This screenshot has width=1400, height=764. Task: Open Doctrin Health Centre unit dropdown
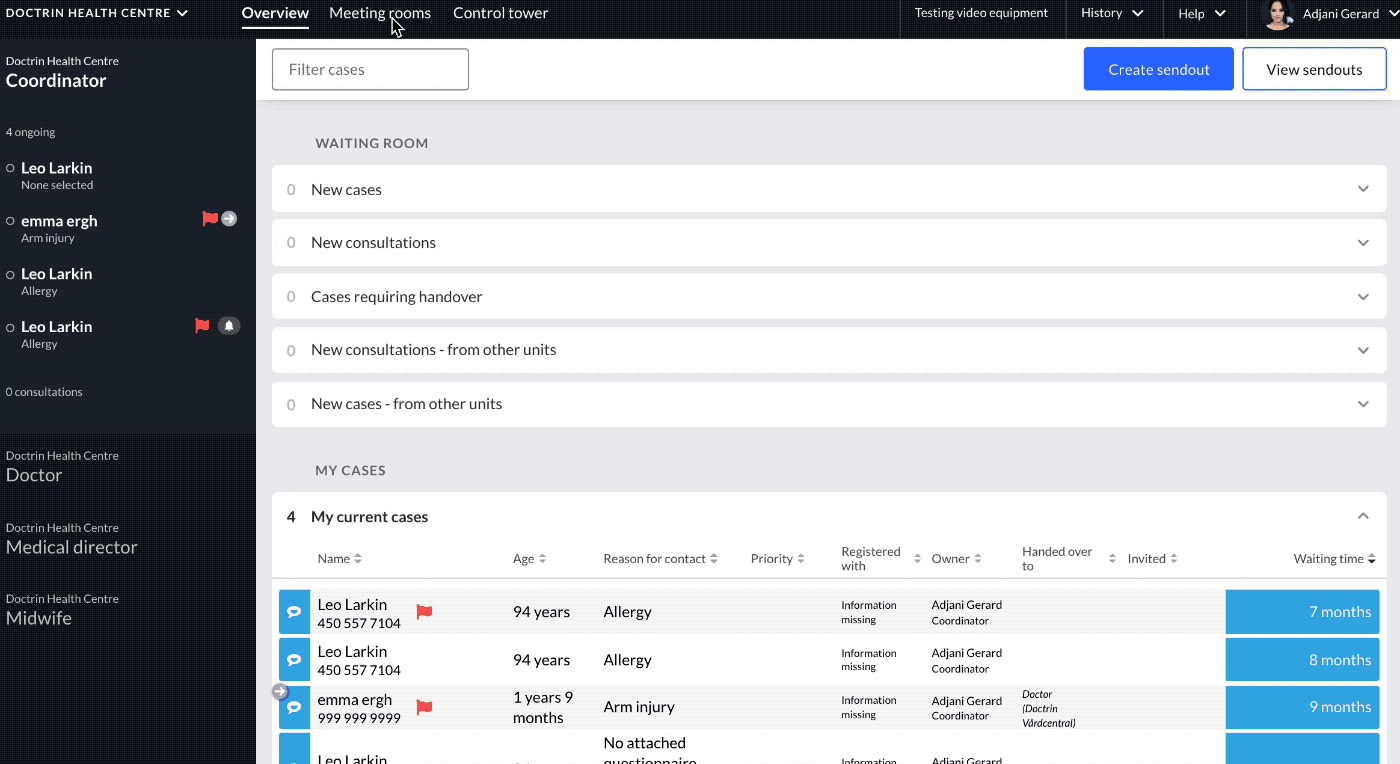97,13
